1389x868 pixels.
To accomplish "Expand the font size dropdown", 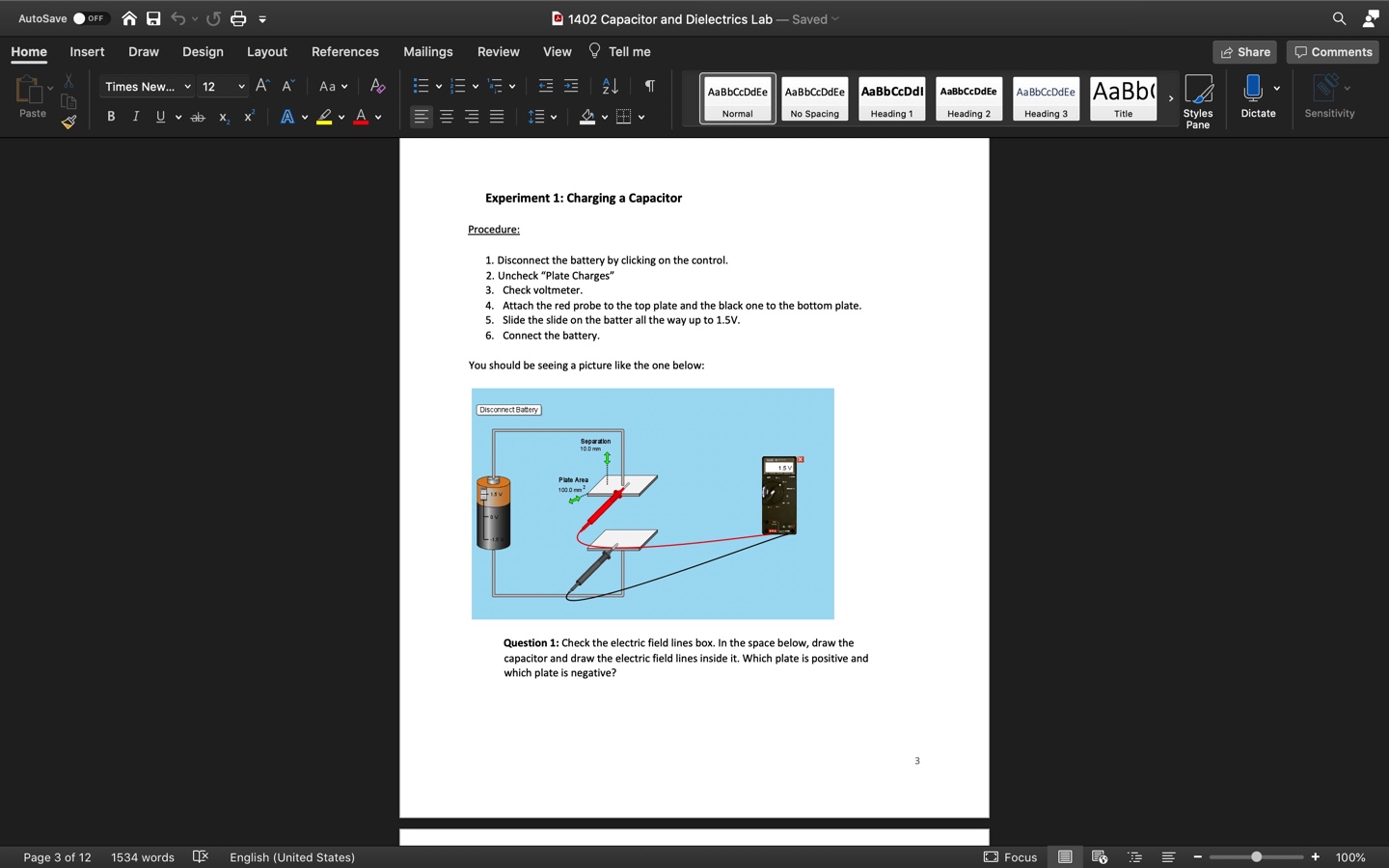I will tap(241, 87).
